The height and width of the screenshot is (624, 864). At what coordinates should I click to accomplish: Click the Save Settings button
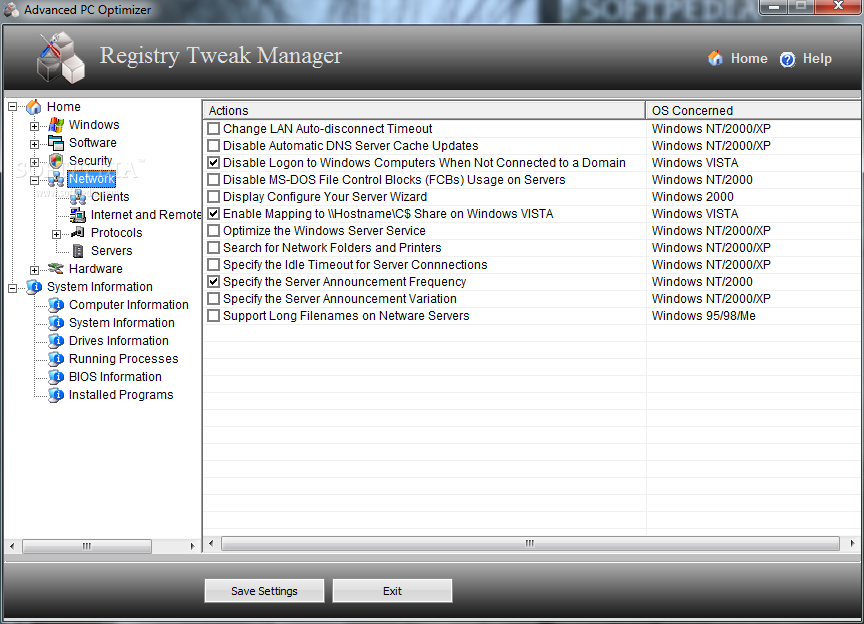coord(264,591)
